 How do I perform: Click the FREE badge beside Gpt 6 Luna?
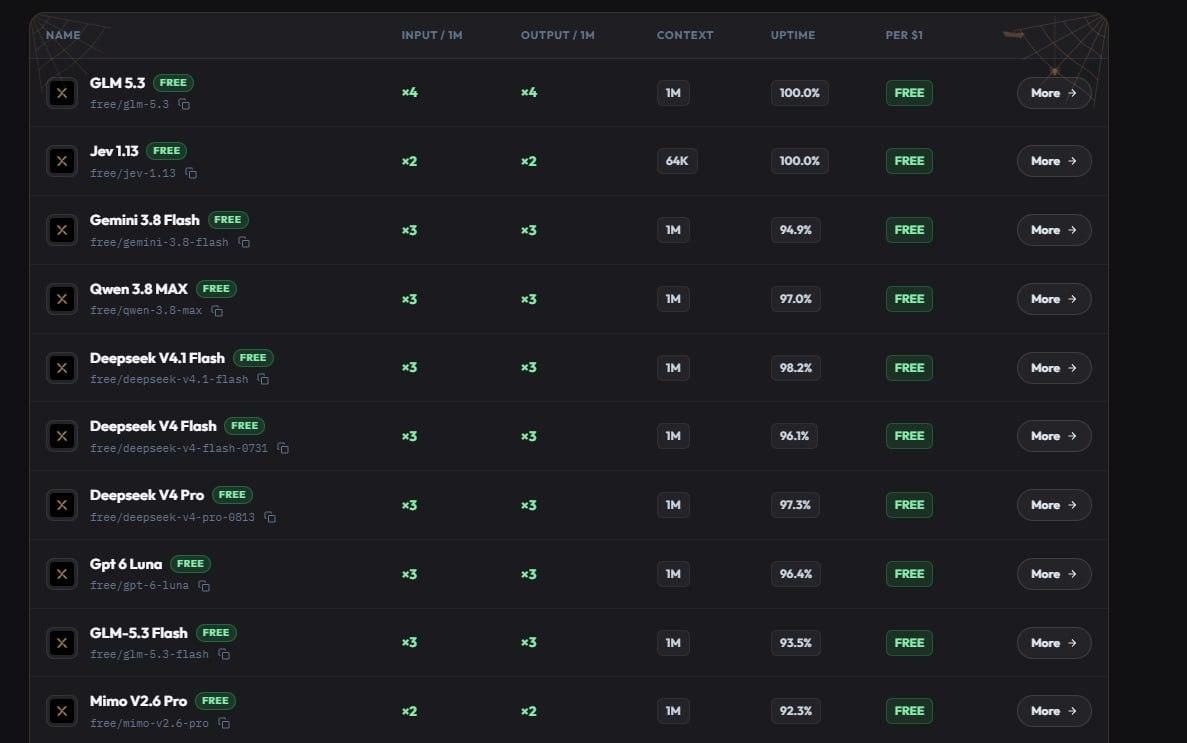(190, 564)
